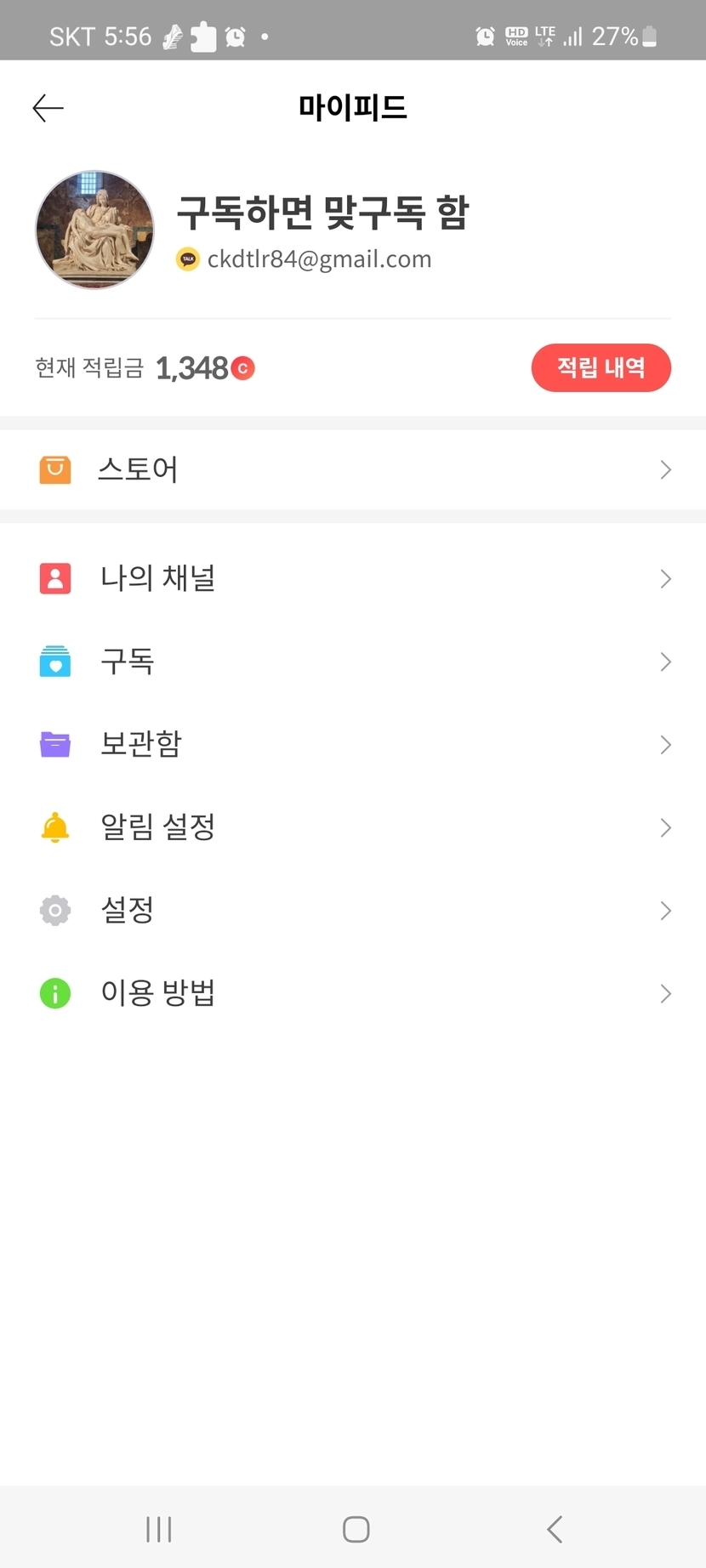Viewport: 706px width, 1568px height.
Task: Tap the yellow notification bell icon
Action: [55, 827]
